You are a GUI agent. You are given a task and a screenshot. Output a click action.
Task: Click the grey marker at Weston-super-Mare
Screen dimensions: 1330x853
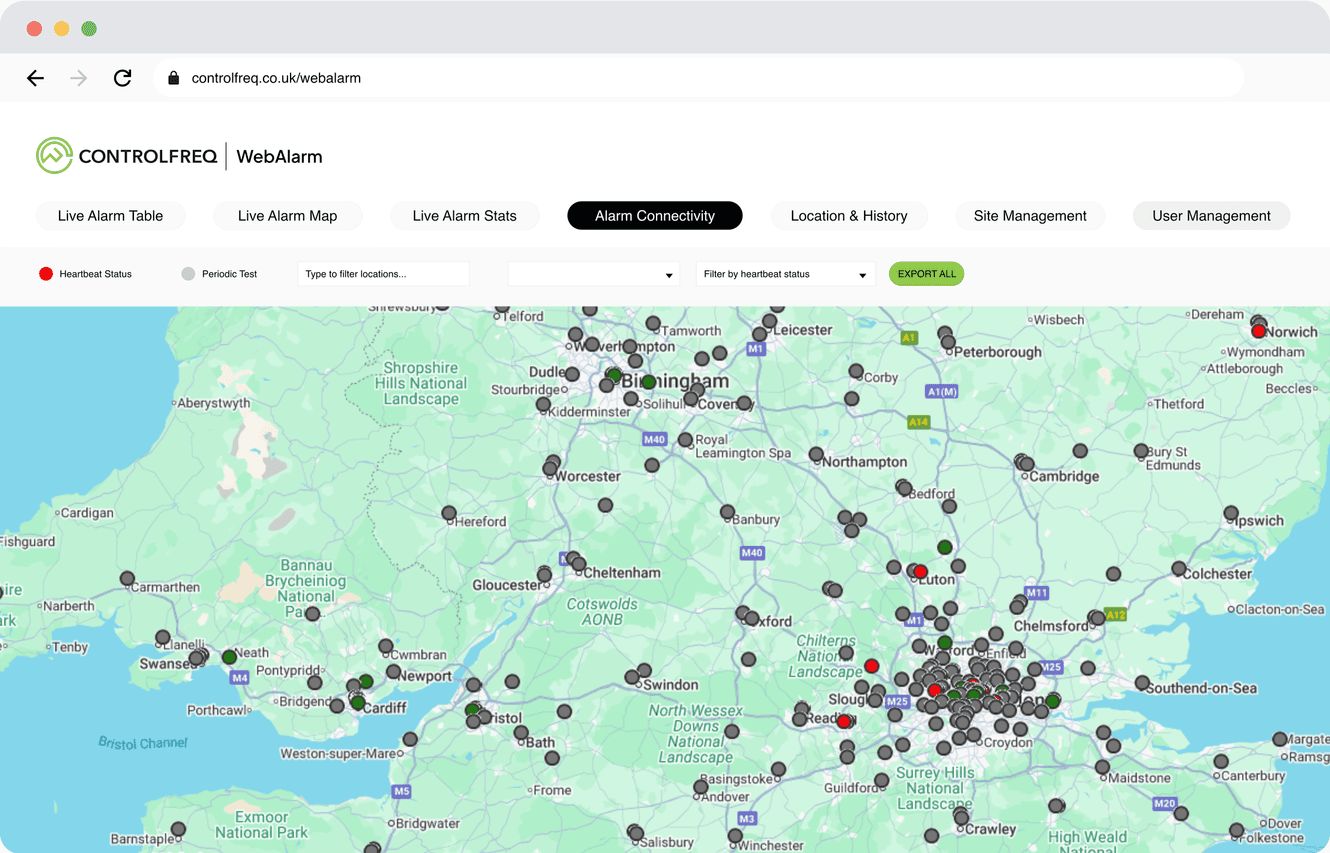[410, 740]
